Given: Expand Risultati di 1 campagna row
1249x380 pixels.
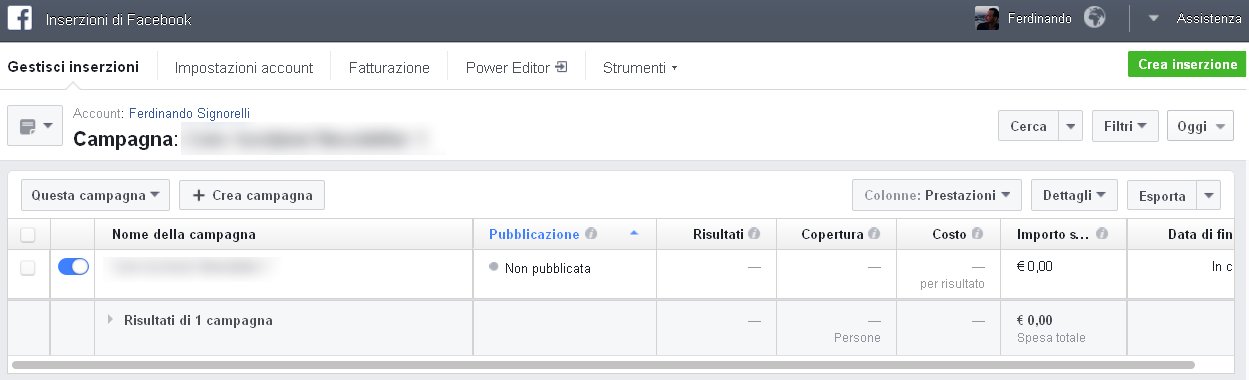Looking at the screenshot, I should (x=111, y=320).
